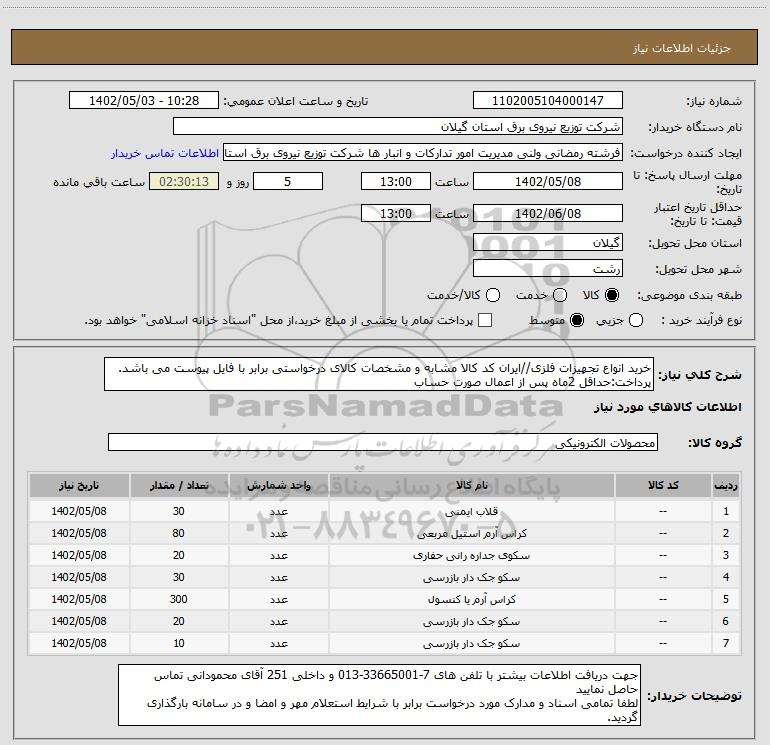Image resolution: width=770 pixels, height=745 pixels.
Task: Click the request creator field
Action: point(423,153)
